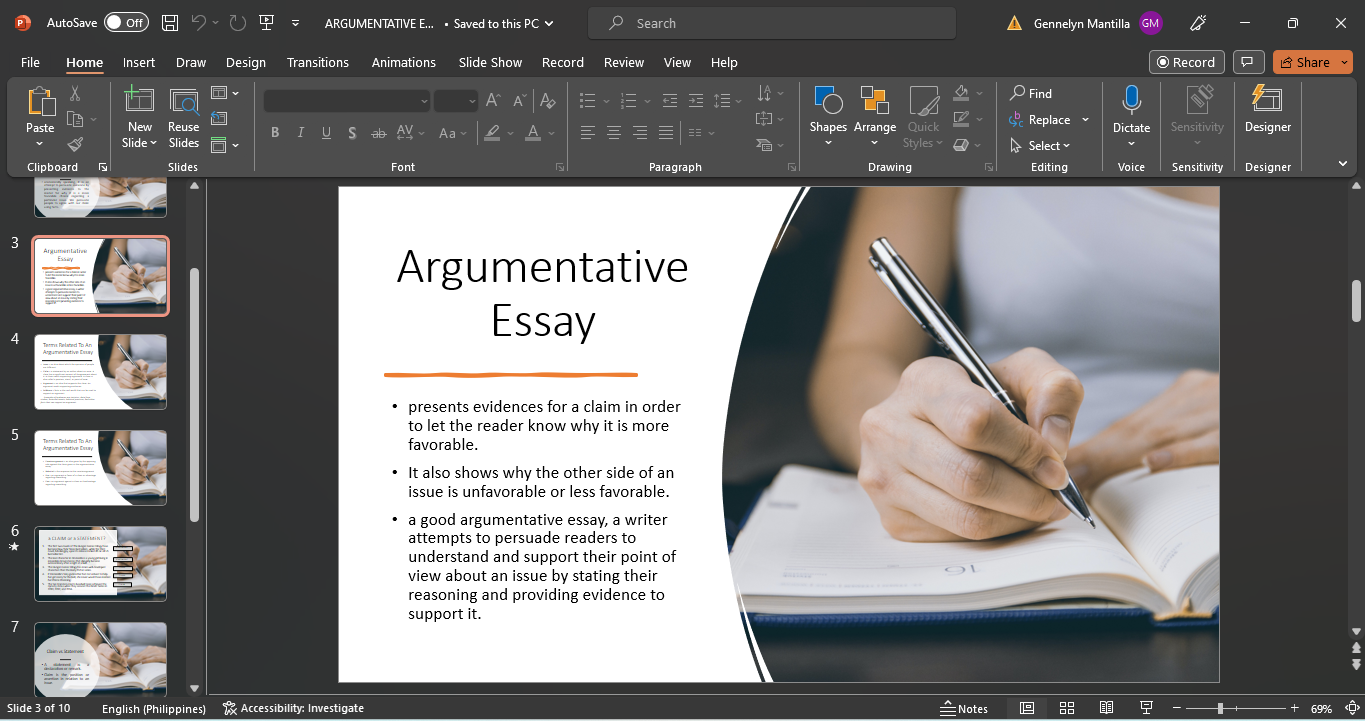Click the Designer icon in ribbon
The width and height of the screenshot is (1365, 721).
[x=1267, y=110]
